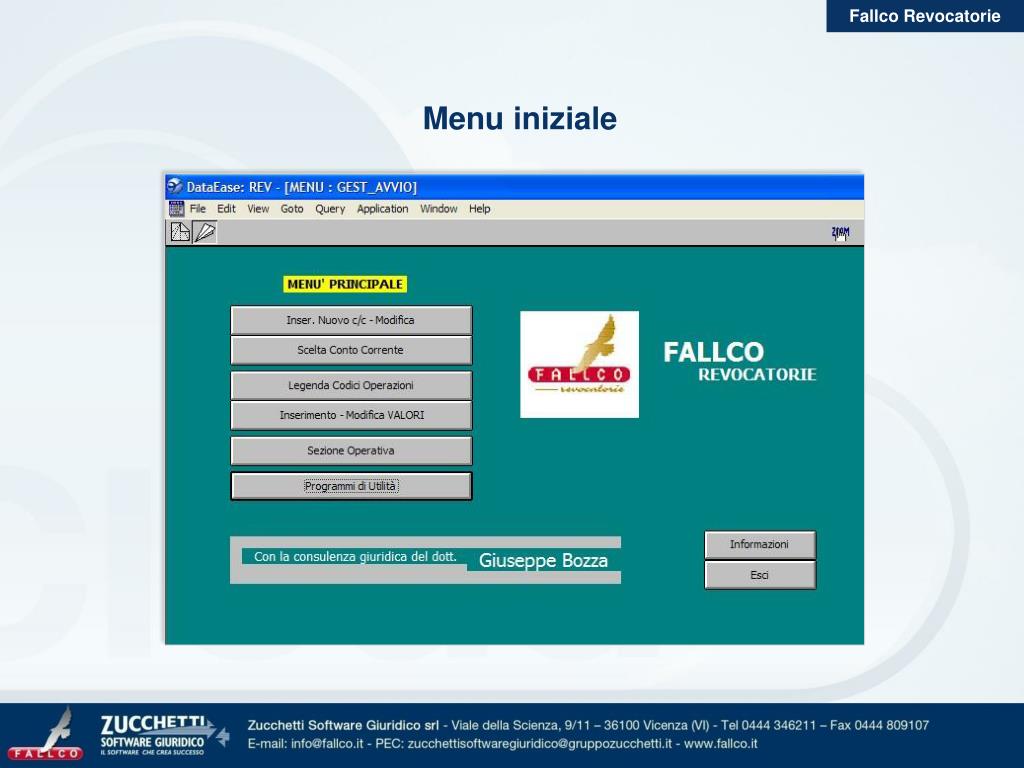The width and height of the screenshot is (1024, 768).
Task: Click the Con la consulenza giuridica text
Action: [x=355, y=556]
